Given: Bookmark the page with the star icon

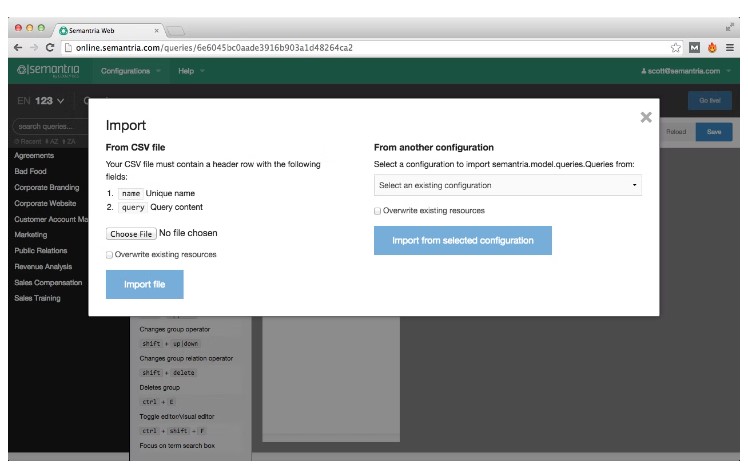Looking at the screenshot, I should pyautogui.click(x=675, y=48).
